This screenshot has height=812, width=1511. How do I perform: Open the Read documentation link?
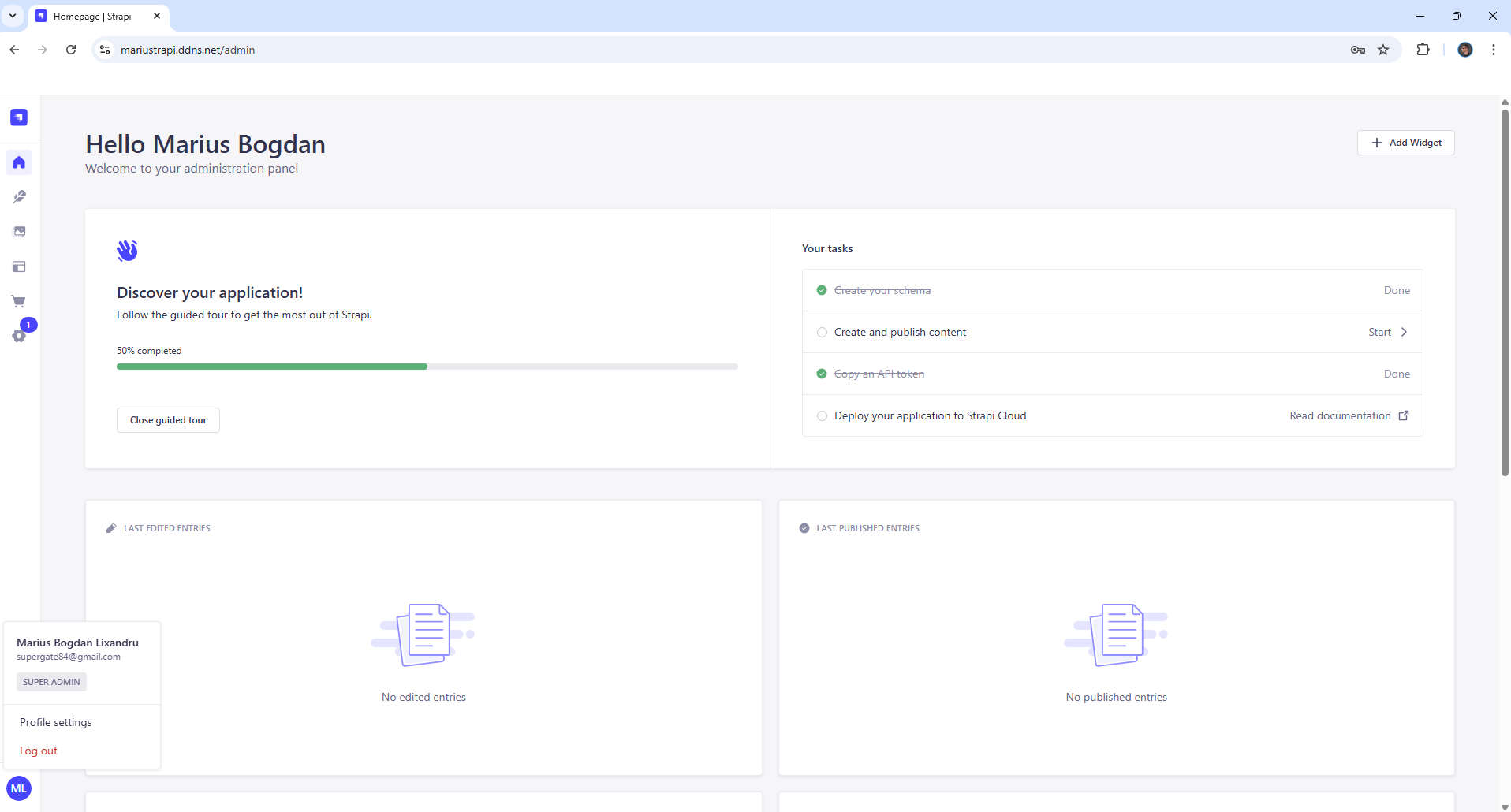coord(1340,415)
